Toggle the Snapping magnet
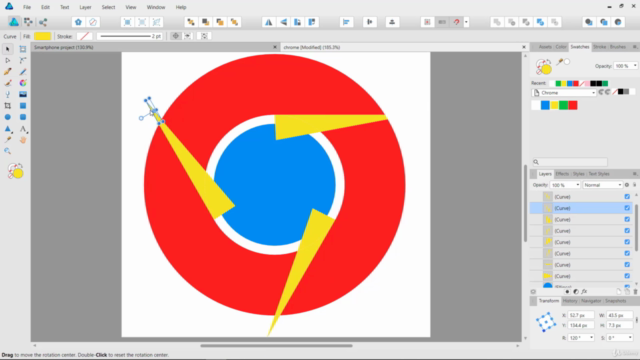Screen dimensions: 640x360 [457, 22]
